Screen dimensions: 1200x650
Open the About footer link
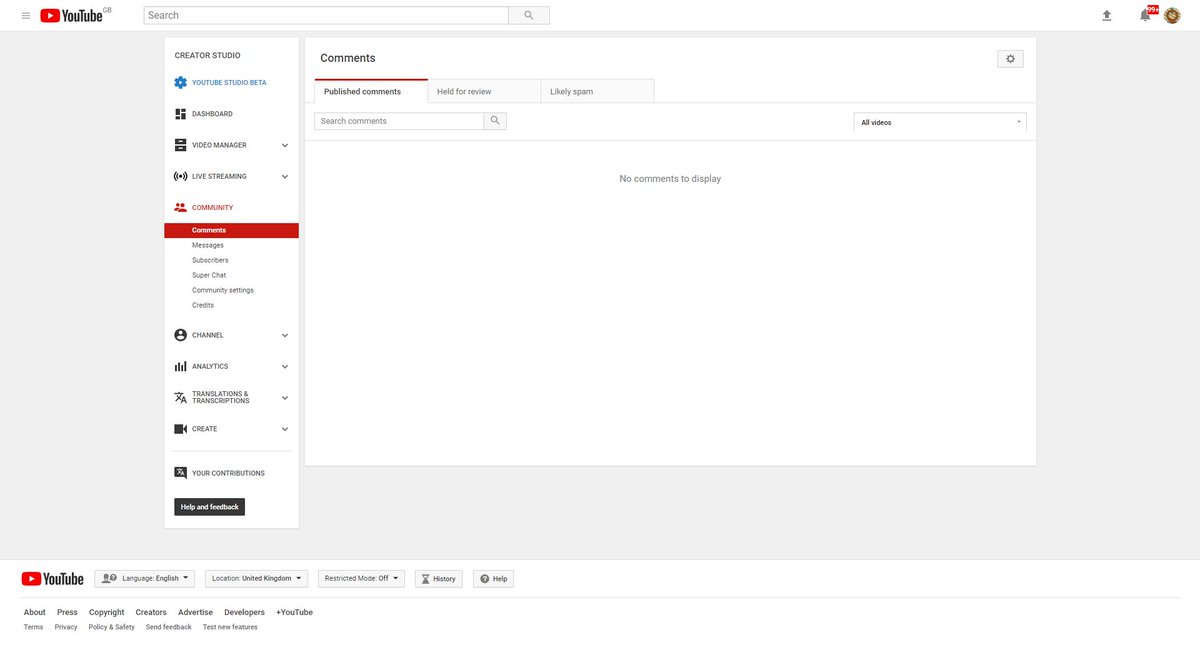pos(35,612)
